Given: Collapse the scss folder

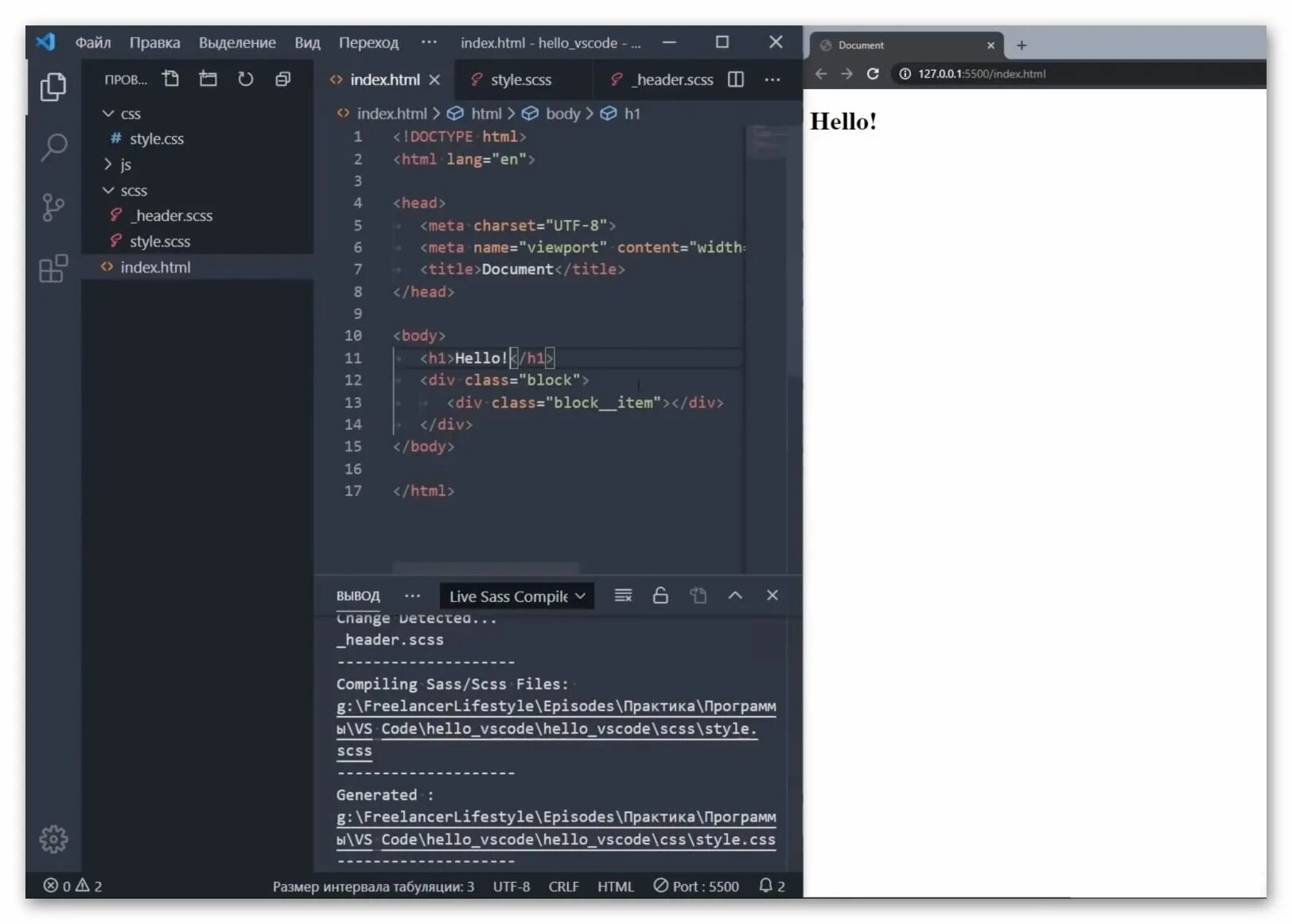Looking at the screenshot, I should pos(108,191).
